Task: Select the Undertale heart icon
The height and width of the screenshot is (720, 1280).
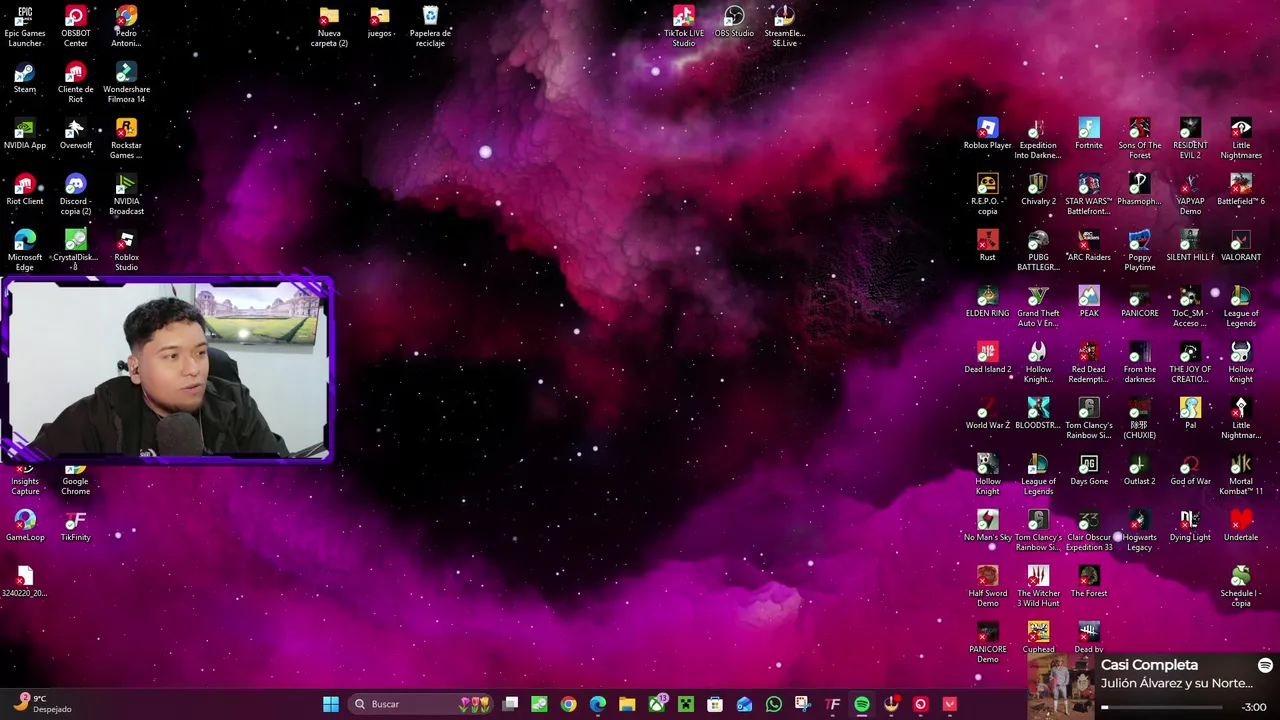Action: coord(1241,525)
